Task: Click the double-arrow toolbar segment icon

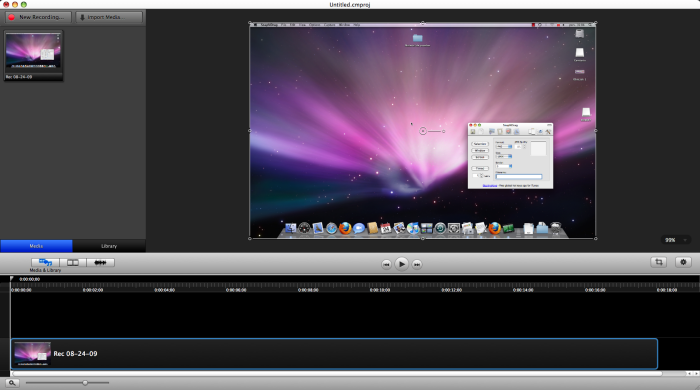Action: (x=100, y=262)
